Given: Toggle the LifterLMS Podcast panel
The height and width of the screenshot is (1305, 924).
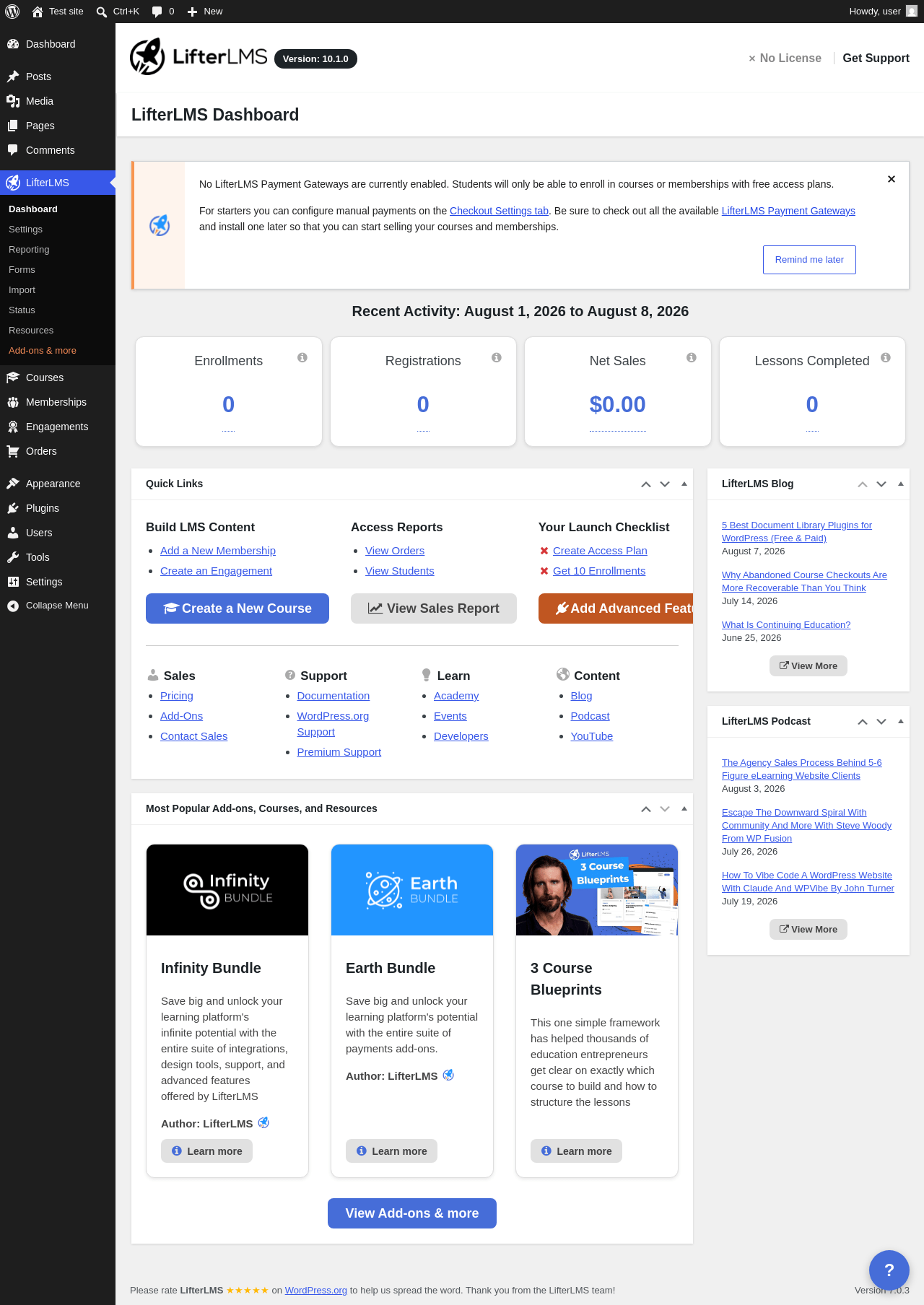Looking at the screenshot, I should [x=901, y=722].
